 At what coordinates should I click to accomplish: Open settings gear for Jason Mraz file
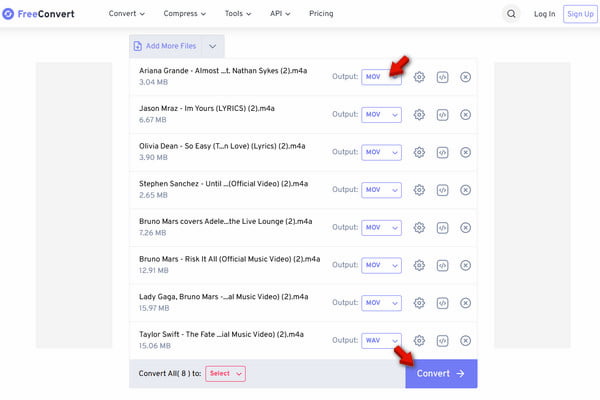pos(419,114)
